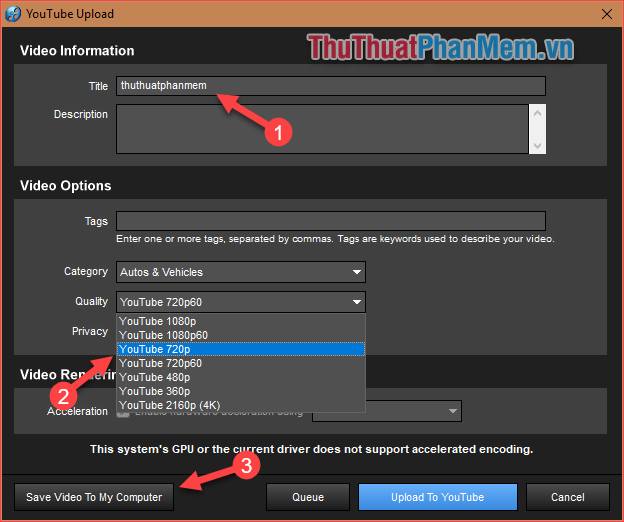Toggle the Enable hardware acceleration checkbox

tap(123, 414)
